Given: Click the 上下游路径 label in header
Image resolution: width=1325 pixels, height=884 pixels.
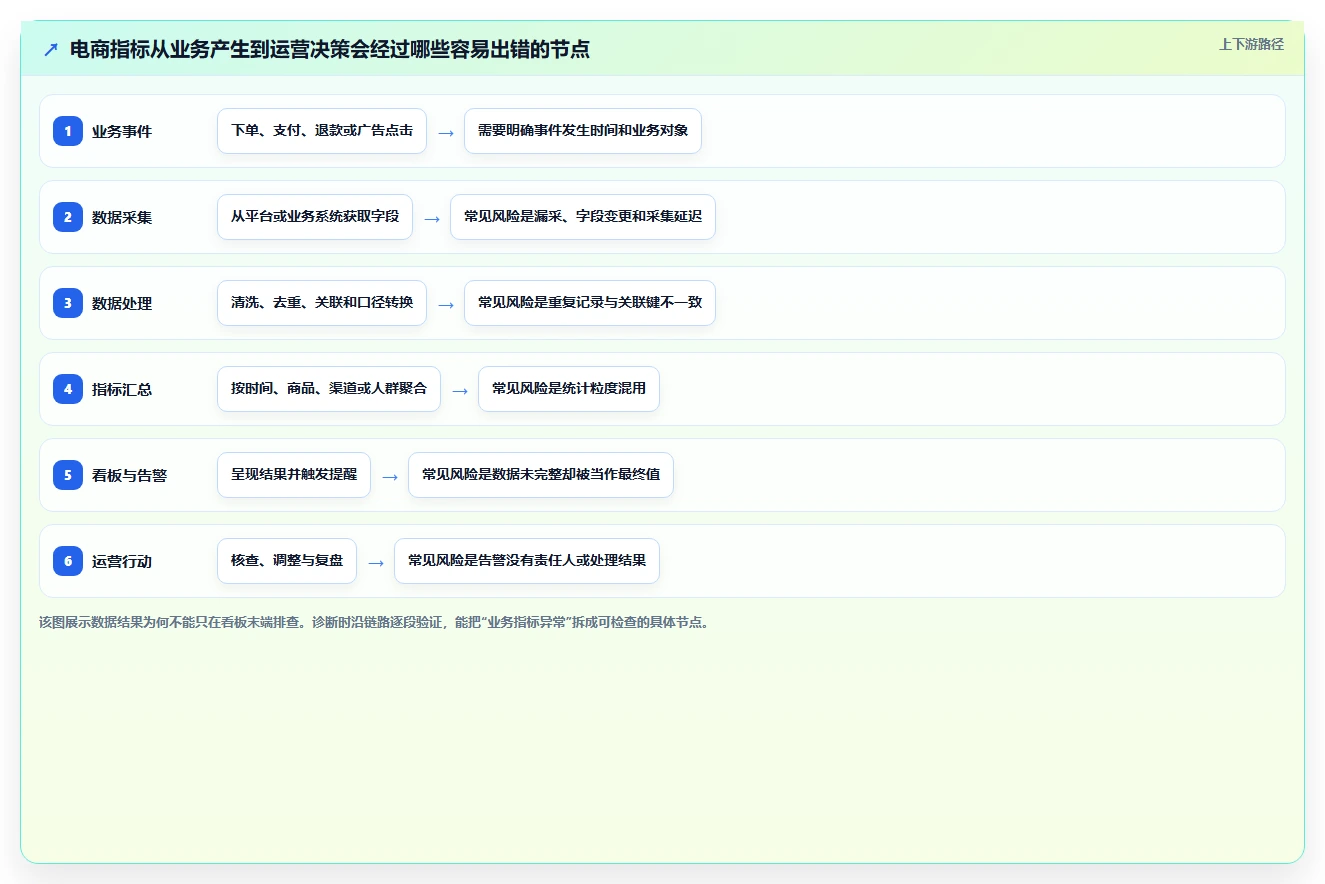Looking at the screenshot, I should 1251,45.
